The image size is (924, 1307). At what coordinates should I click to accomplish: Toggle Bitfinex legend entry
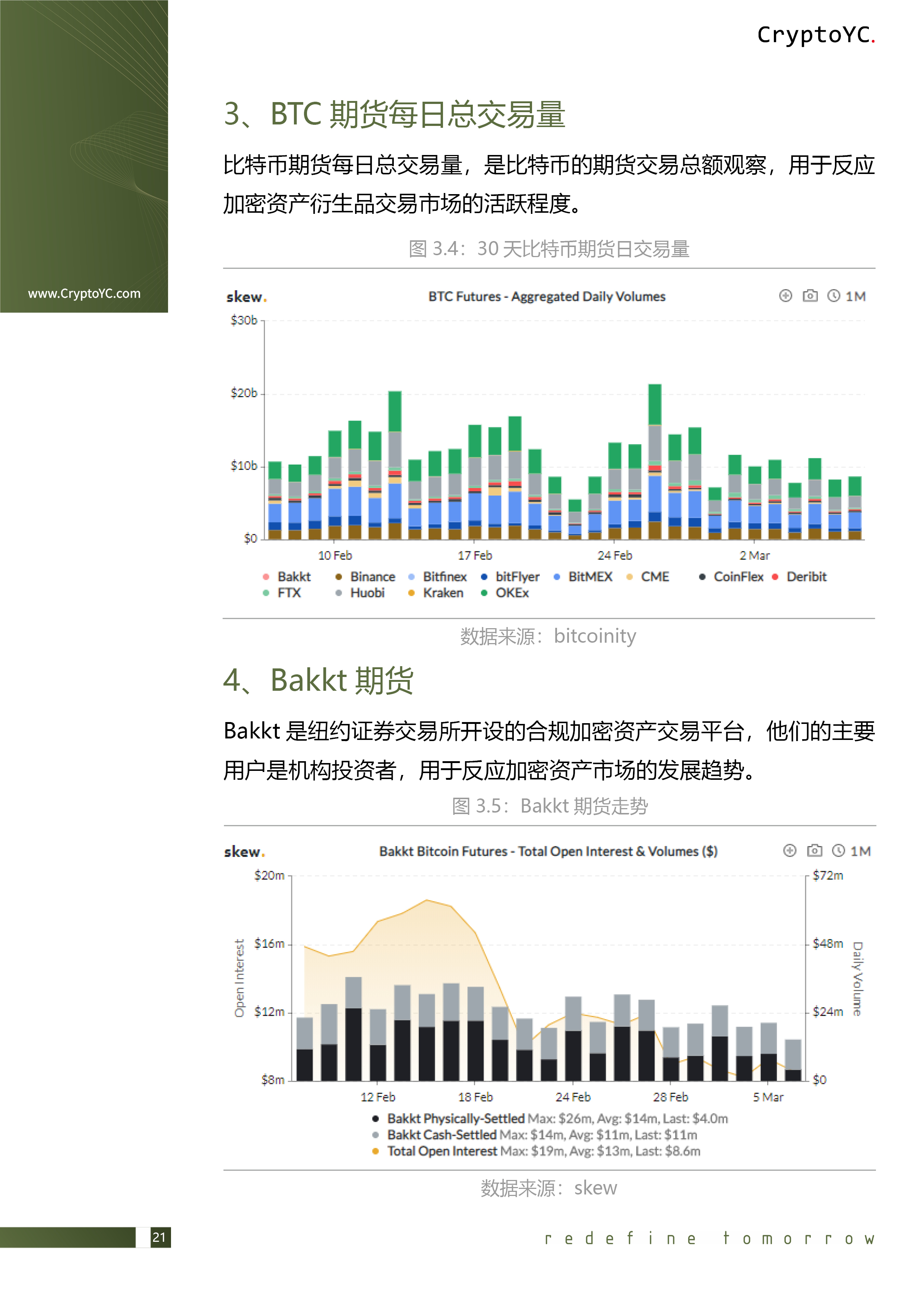(x=437, y=577)
